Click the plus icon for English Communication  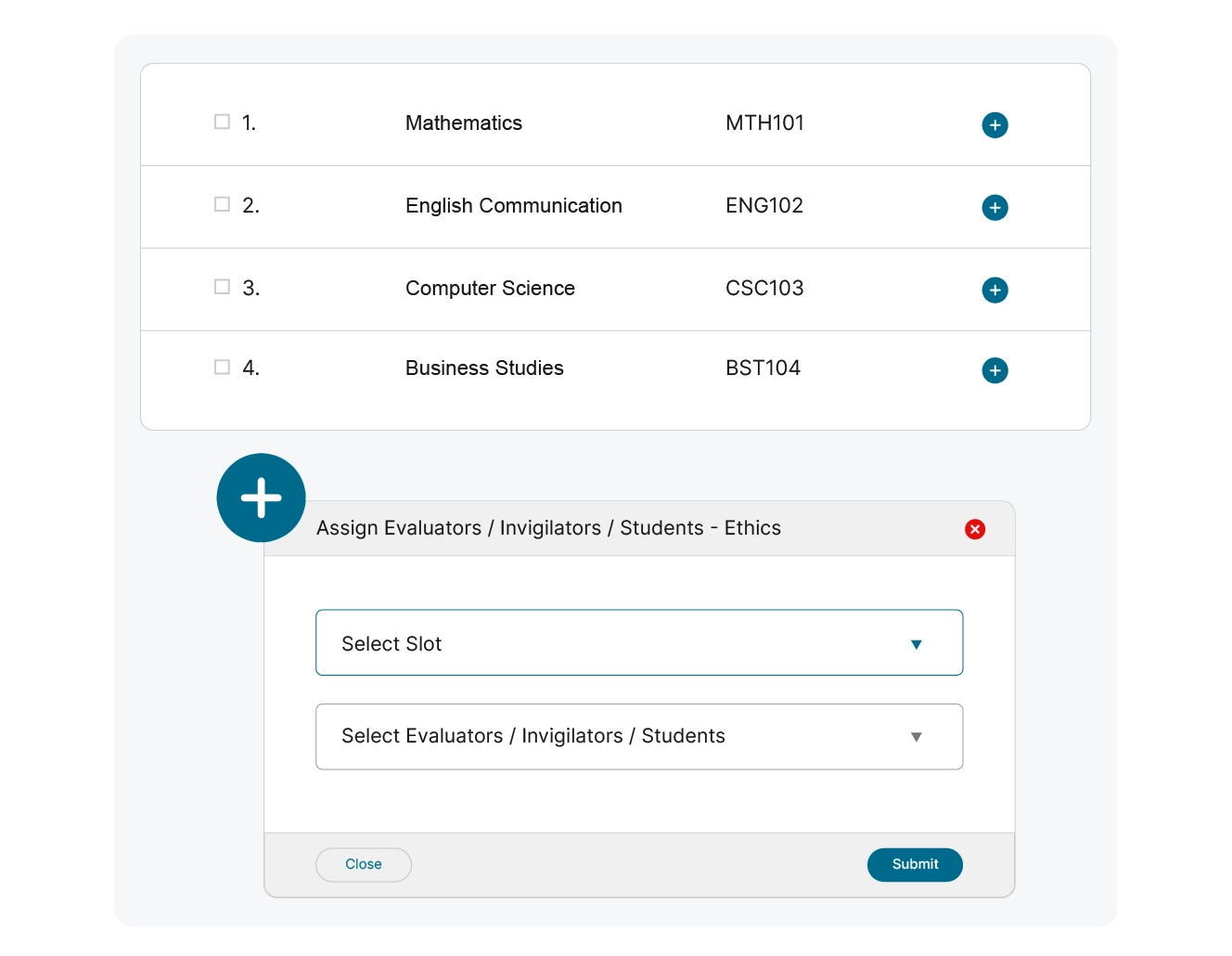tap(995, 208)
